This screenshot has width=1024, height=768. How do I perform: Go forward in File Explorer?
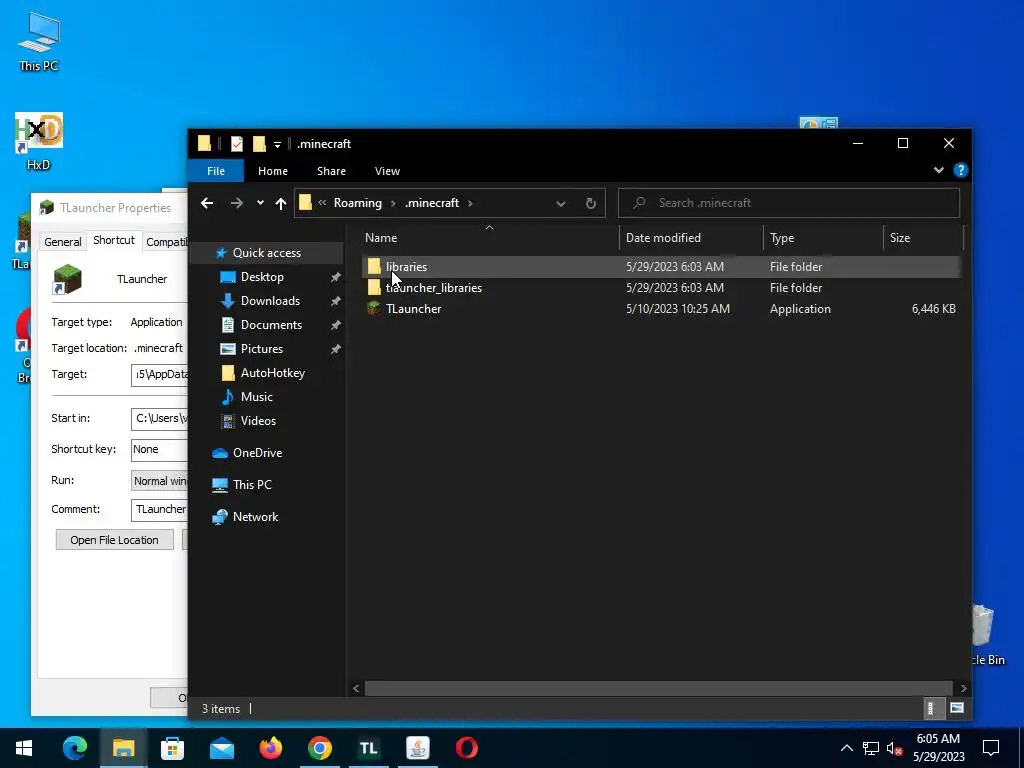[236, 203]
